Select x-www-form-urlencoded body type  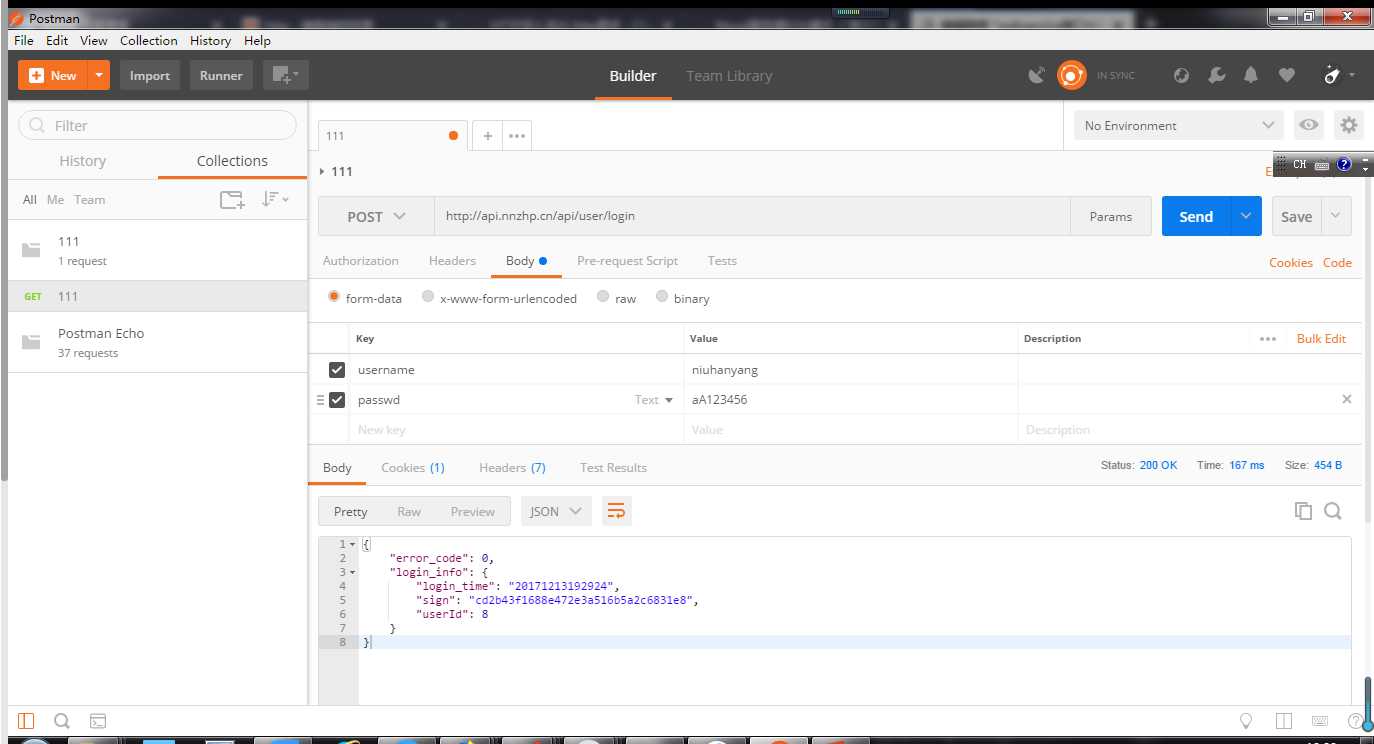point(428,297)
